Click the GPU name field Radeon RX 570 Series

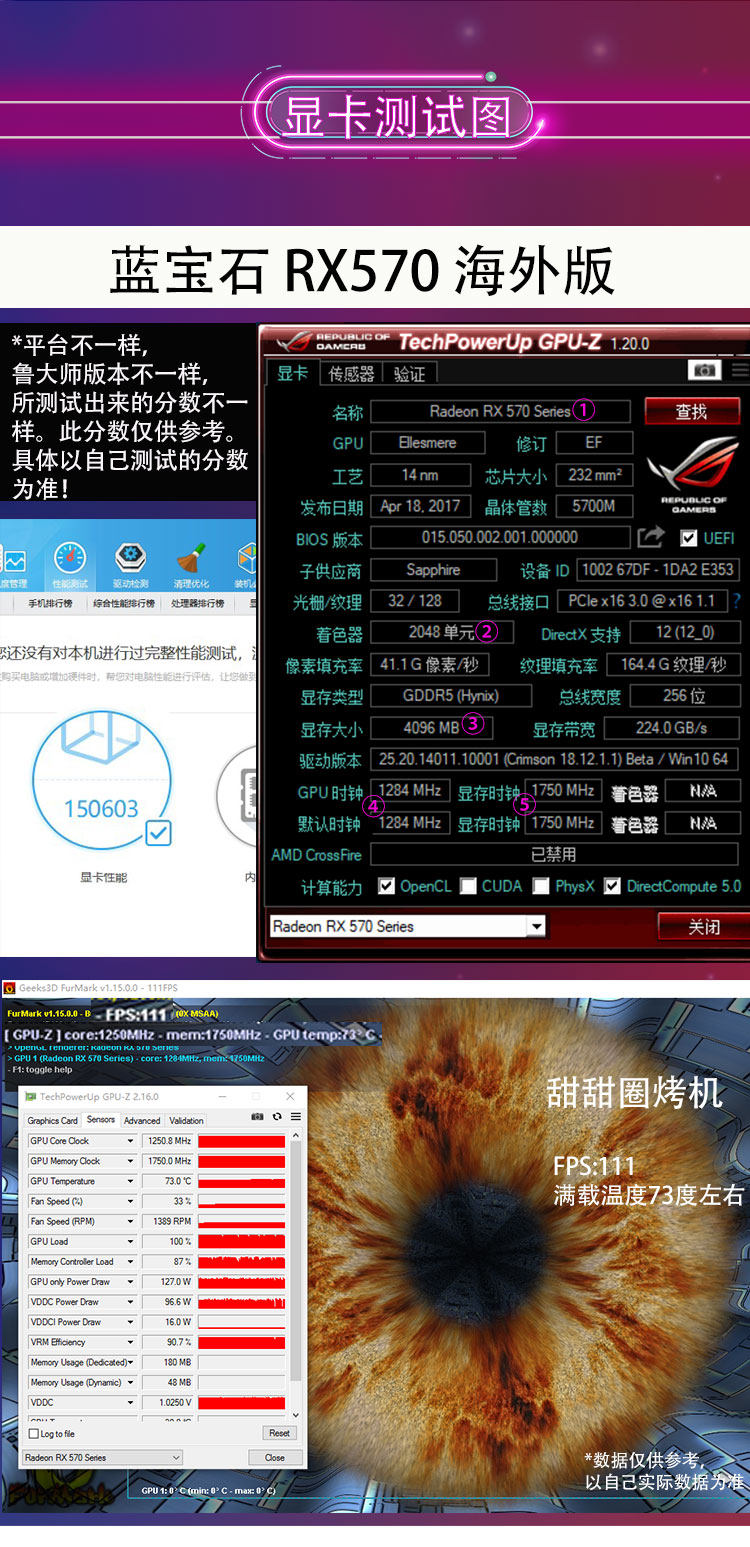[x=500, y=411]
